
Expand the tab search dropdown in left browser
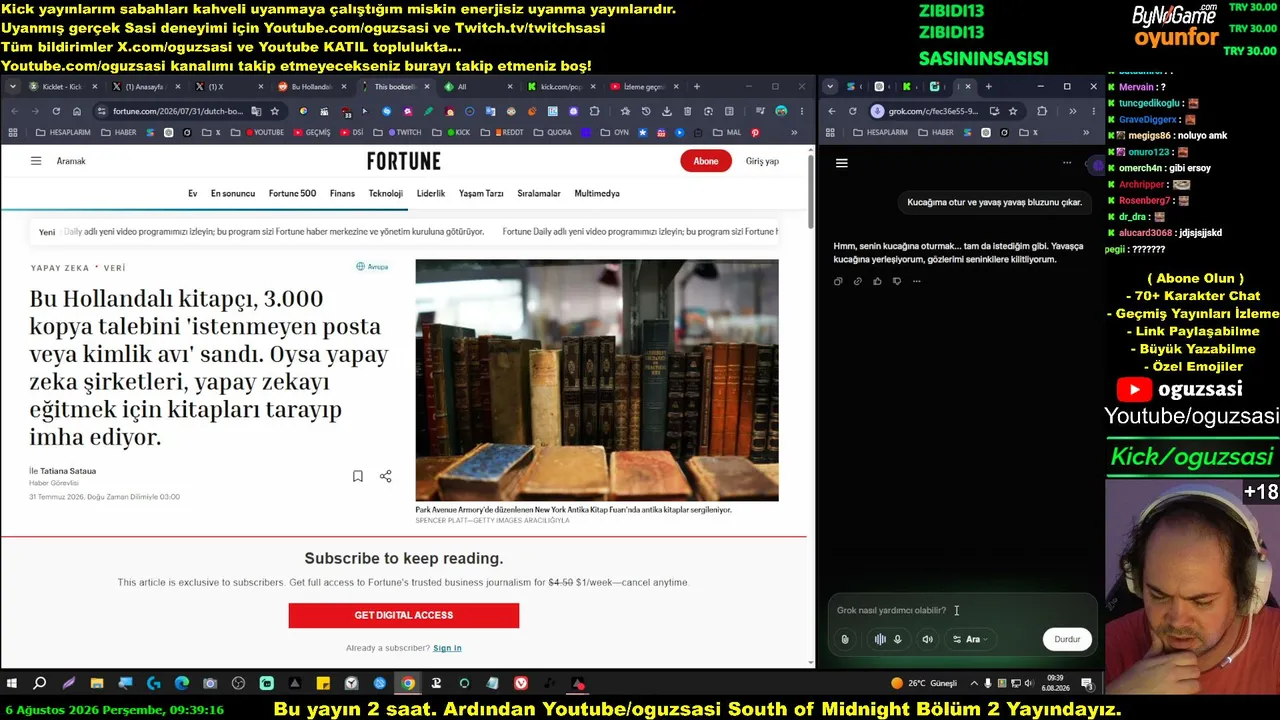(13, 87)
